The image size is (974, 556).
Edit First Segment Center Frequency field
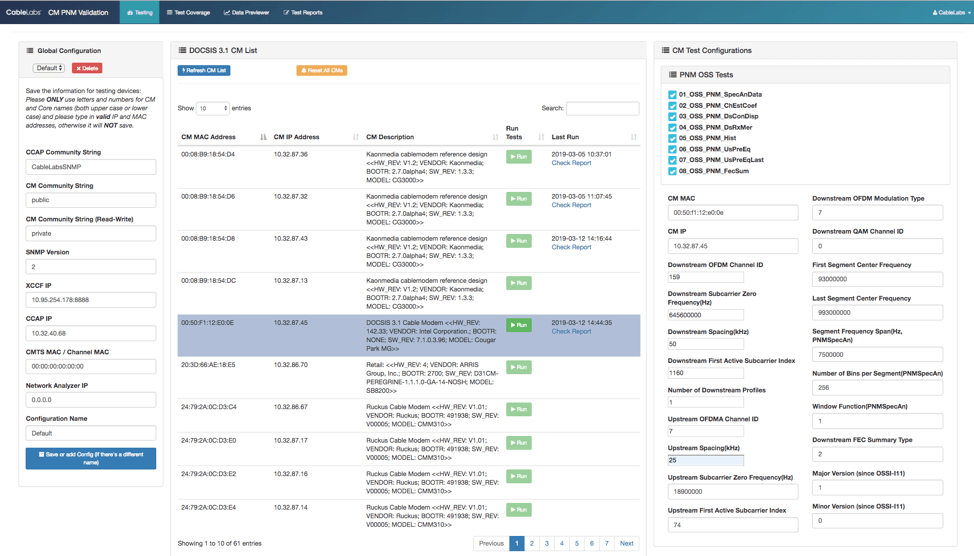(877, 279)
